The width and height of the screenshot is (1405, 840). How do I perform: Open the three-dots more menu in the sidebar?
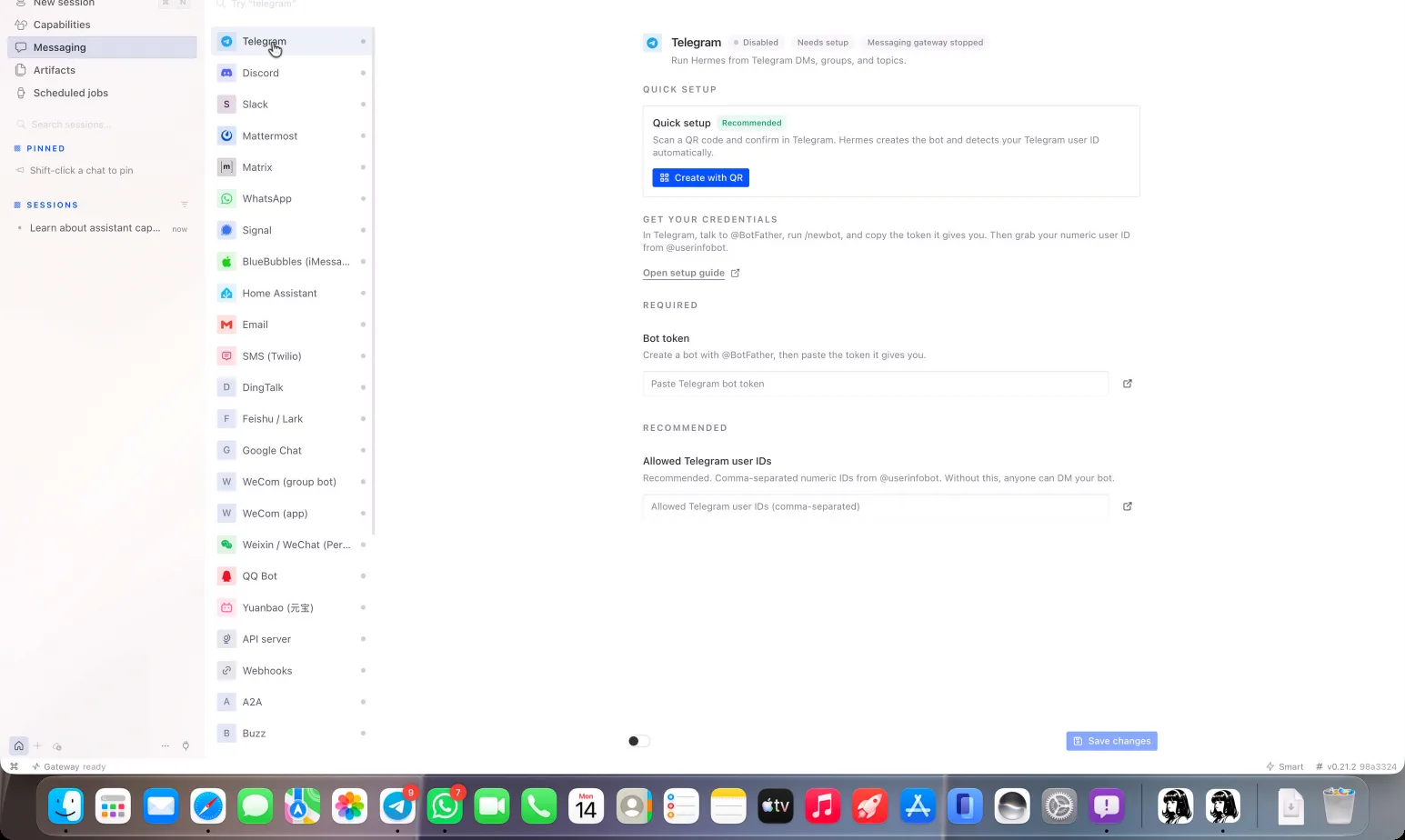tap(165, 745)
